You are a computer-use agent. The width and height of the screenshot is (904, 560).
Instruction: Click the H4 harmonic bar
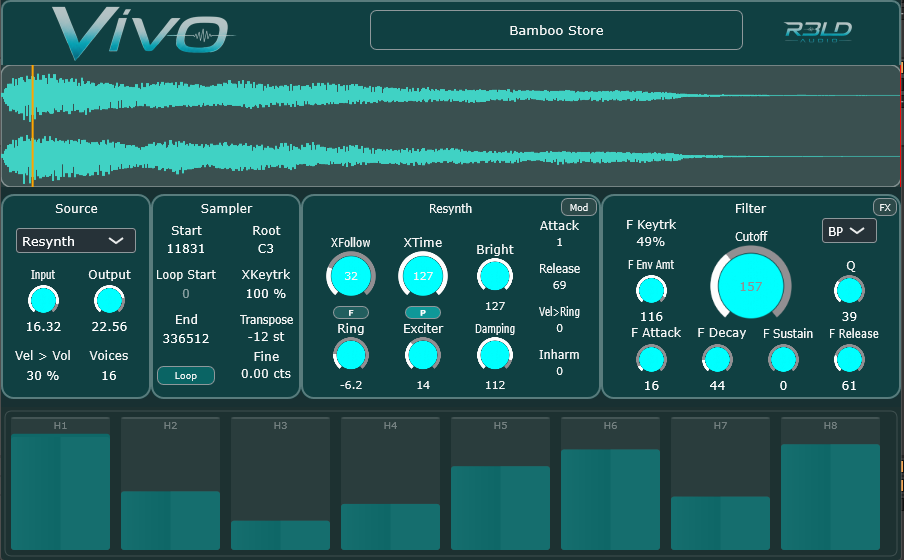[x=390, y=484]
